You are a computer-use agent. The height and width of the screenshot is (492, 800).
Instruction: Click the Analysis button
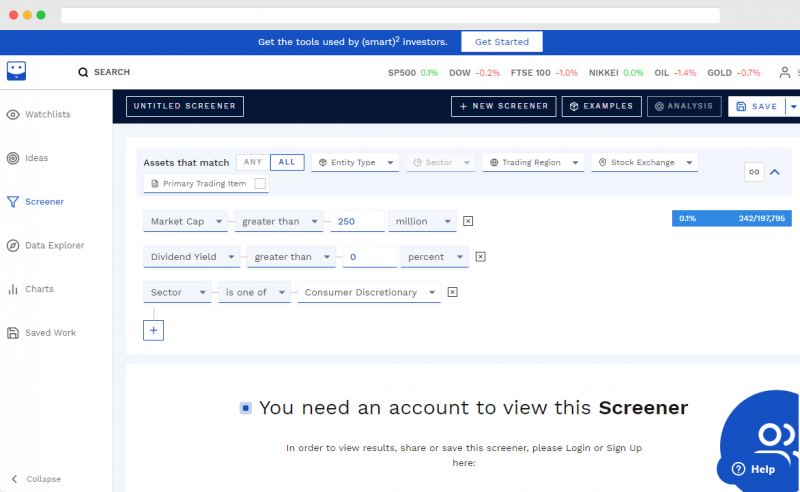tap(684, 107)
